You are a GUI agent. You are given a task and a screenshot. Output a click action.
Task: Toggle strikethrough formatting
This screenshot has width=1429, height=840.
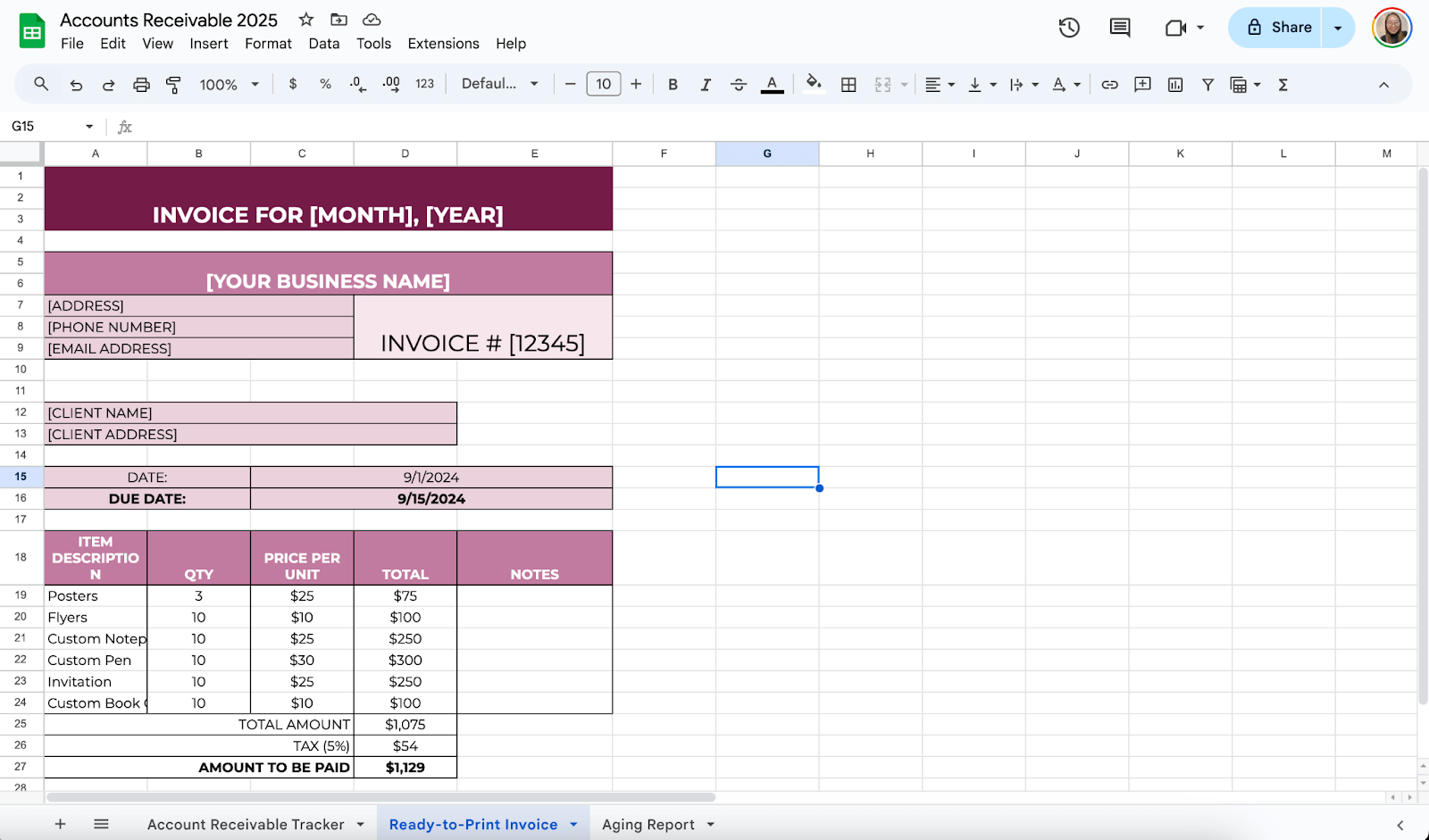pos(739,85)
